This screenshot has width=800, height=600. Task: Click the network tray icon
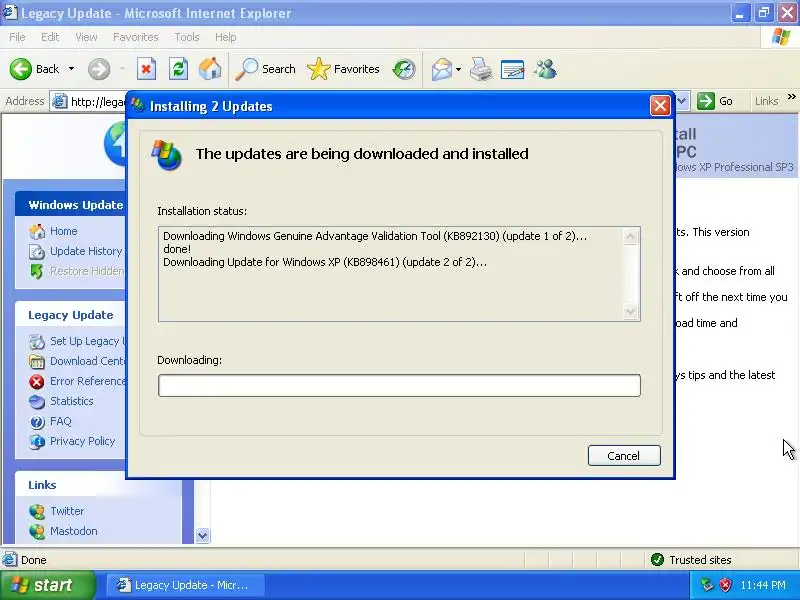point(707,585)
